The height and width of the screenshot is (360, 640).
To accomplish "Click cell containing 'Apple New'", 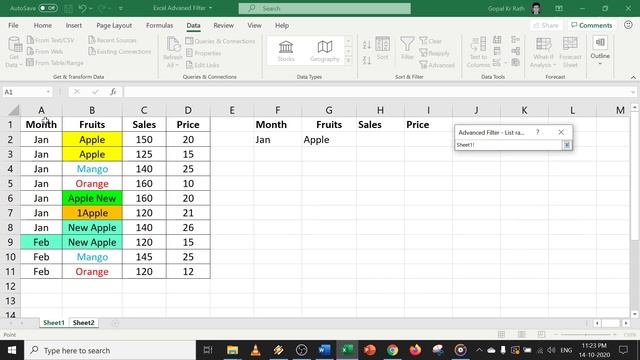I will (x=92, y=198).
